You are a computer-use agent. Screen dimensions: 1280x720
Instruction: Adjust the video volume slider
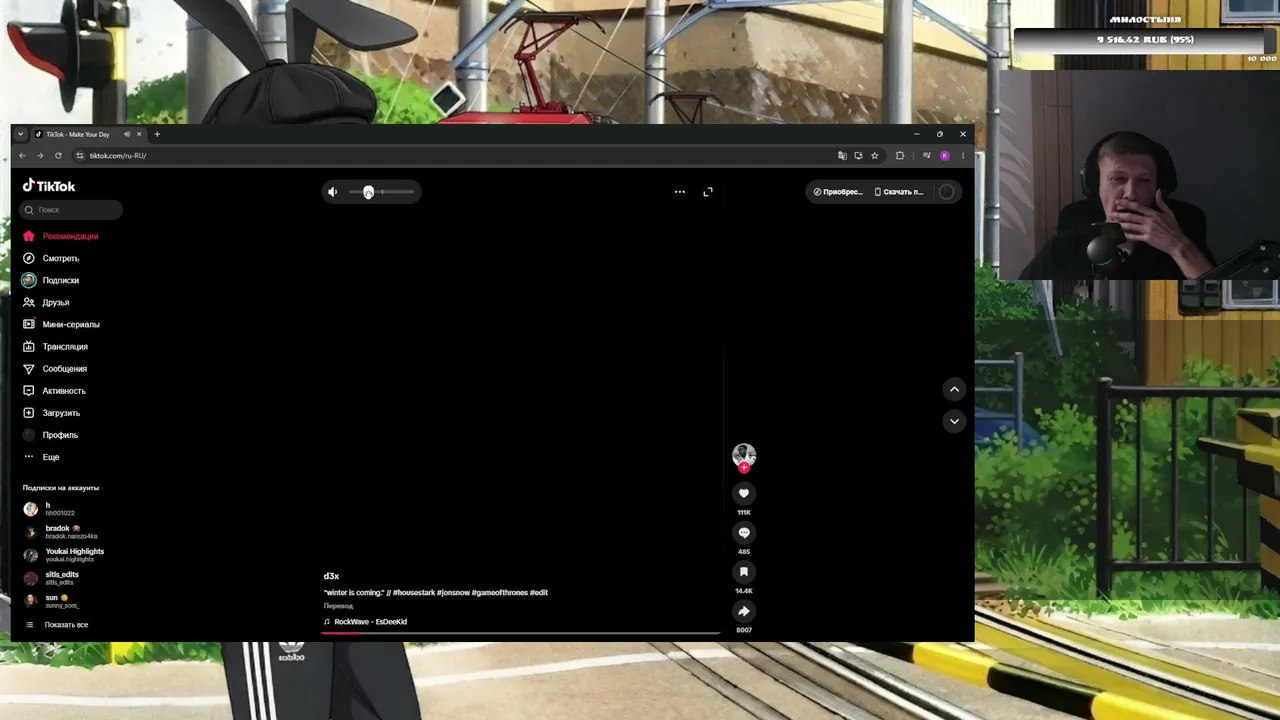(381, 192)
